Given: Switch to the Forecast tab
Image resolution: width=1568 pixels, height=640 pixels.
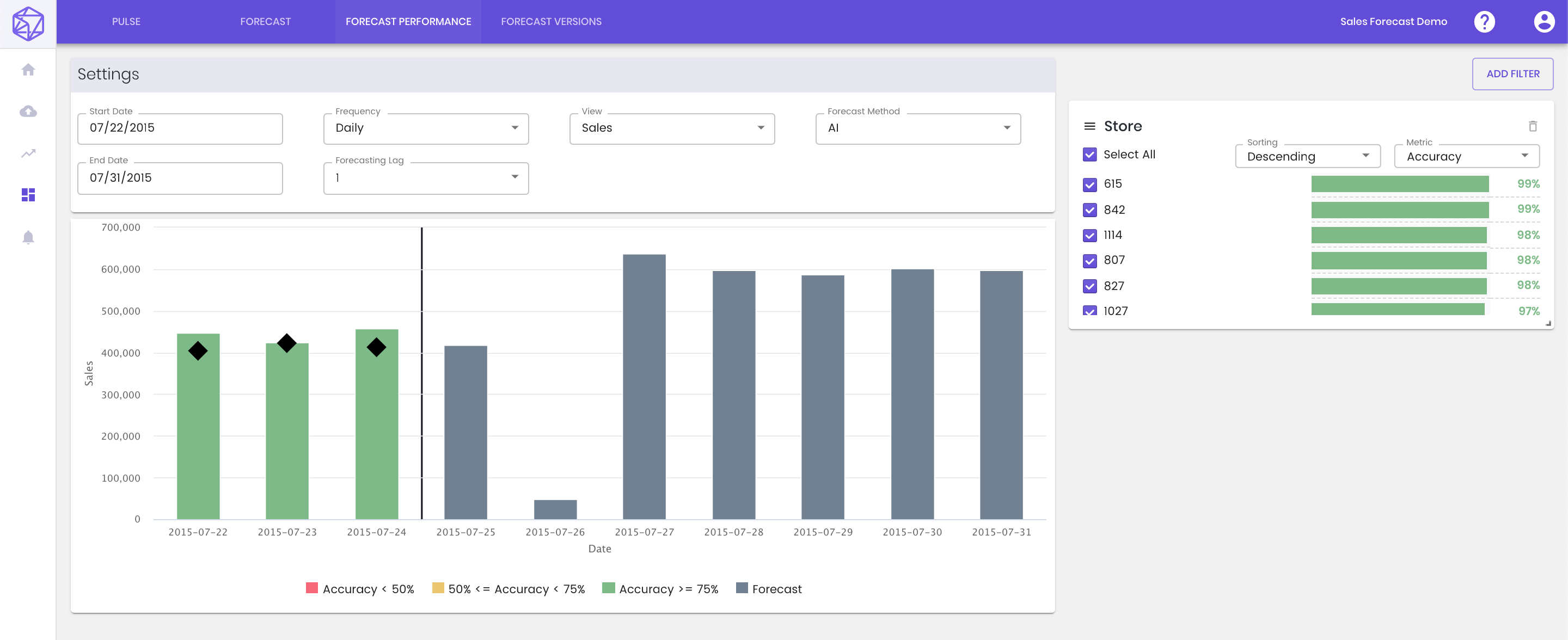Looking at the screenshot, I should pos(265,22).
